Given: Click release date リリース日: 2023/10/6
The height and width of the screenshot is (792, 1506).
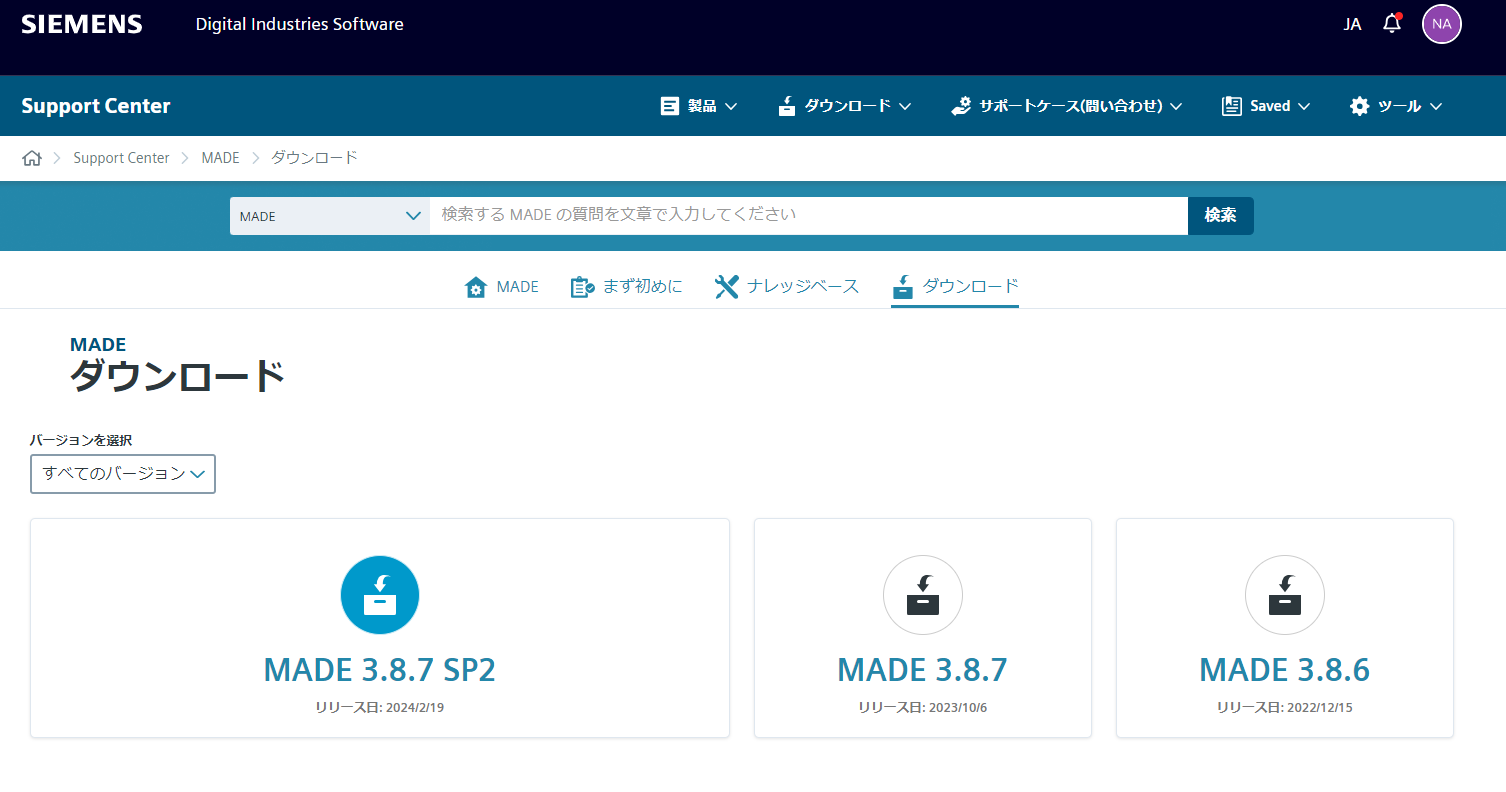Looking at the screenshot, I should (922, 708).
